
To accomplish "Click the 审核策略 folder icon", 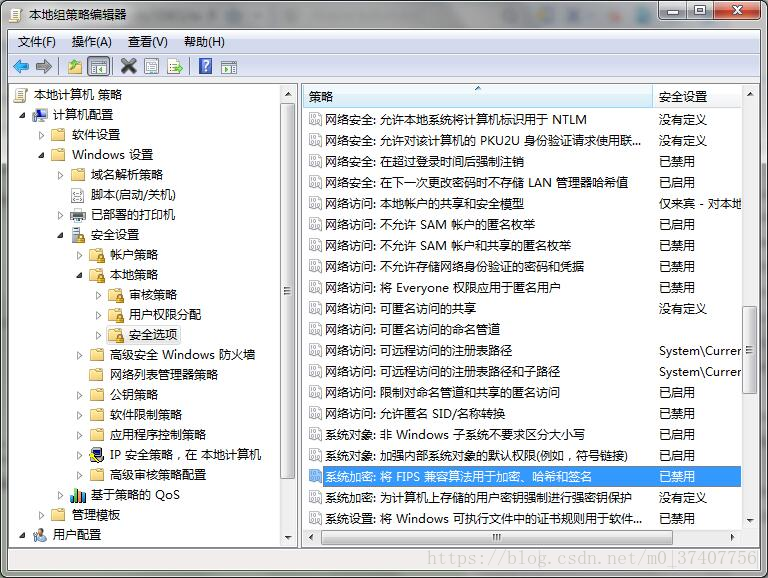I will click(116, 295).
